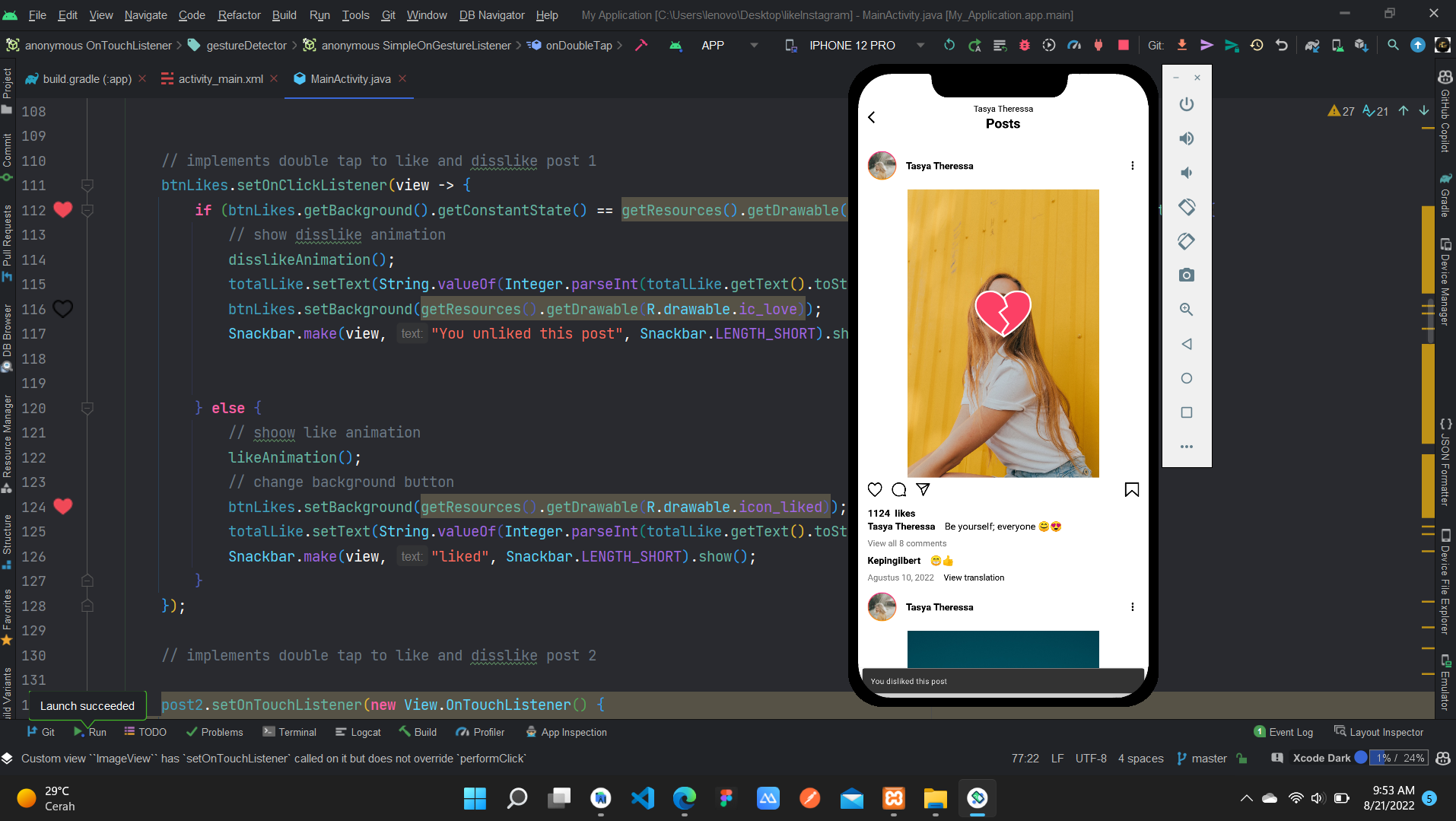The width and height of the screenshot is (1456, 821).
Task: Open the Refactor menu
Action: 239,15
